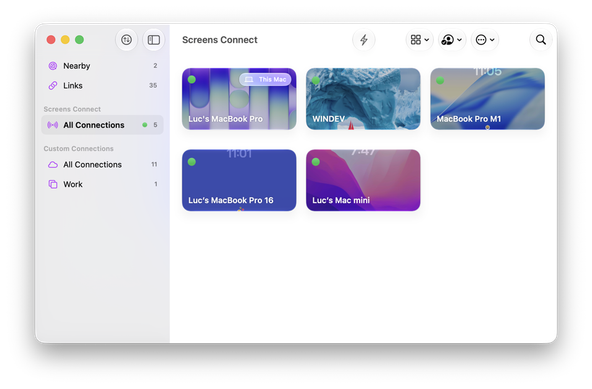Click the green status dot on MacBook Pro M1
592x389 pixels.
tap(440, 80)
